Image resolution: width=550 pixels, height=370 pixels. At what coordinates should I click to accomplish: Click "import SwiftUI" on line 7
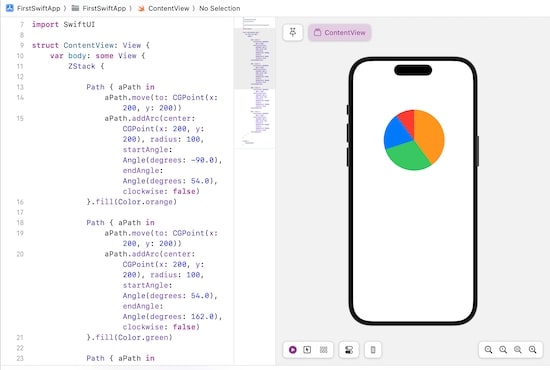(x=63, y=25)
